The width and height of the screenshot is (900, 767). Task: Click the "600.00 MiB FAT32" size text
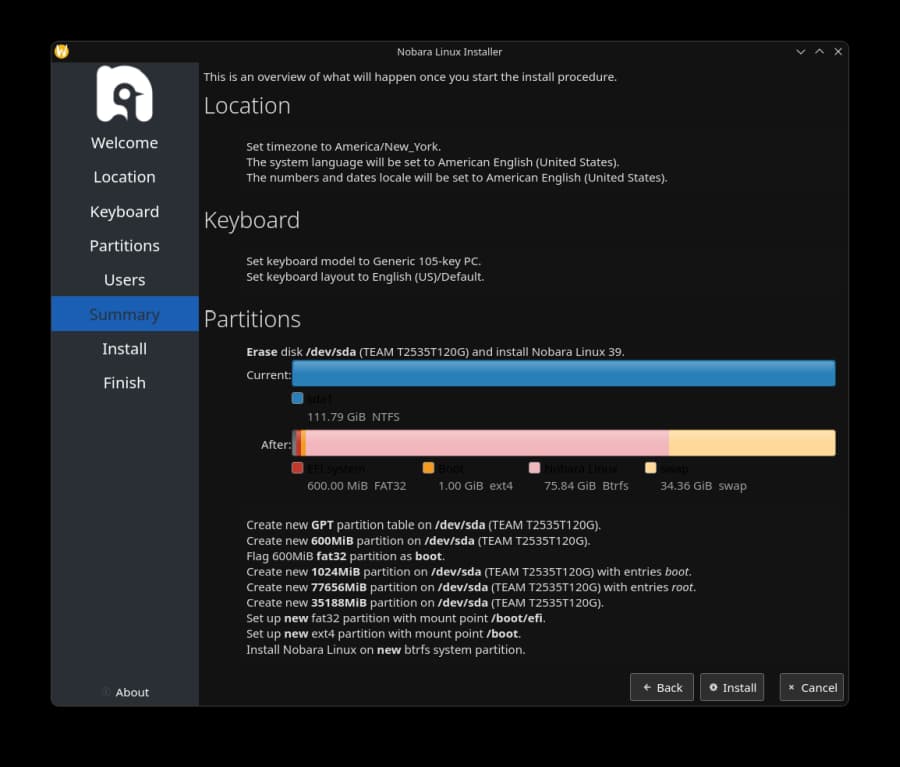point(356,486)
